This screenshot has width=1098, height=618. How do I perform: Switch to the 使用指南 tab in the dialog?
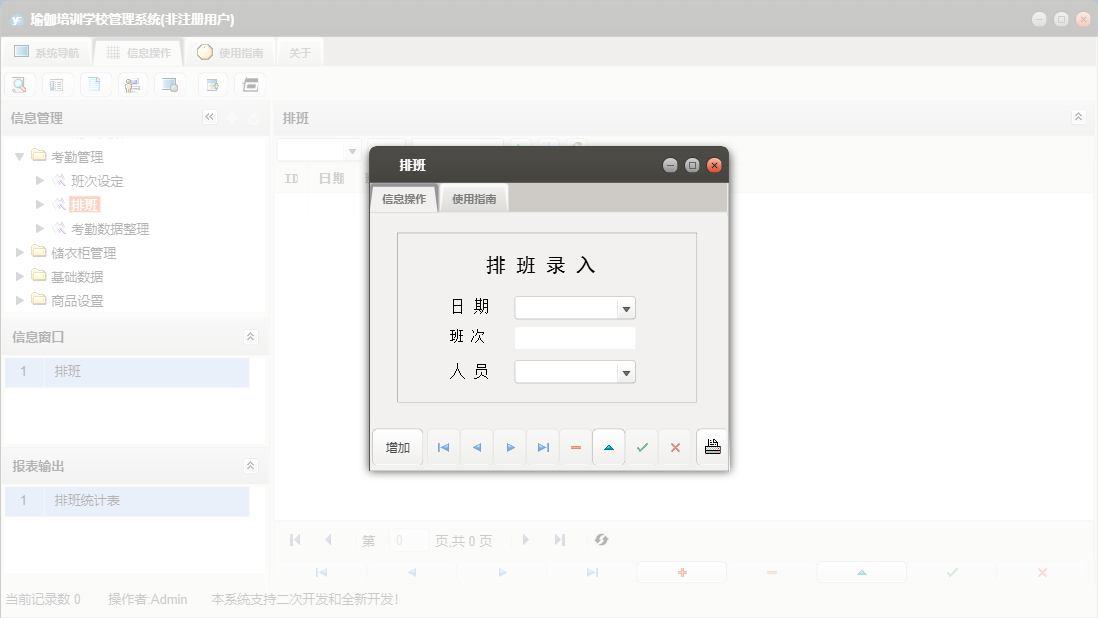(473, 197)
